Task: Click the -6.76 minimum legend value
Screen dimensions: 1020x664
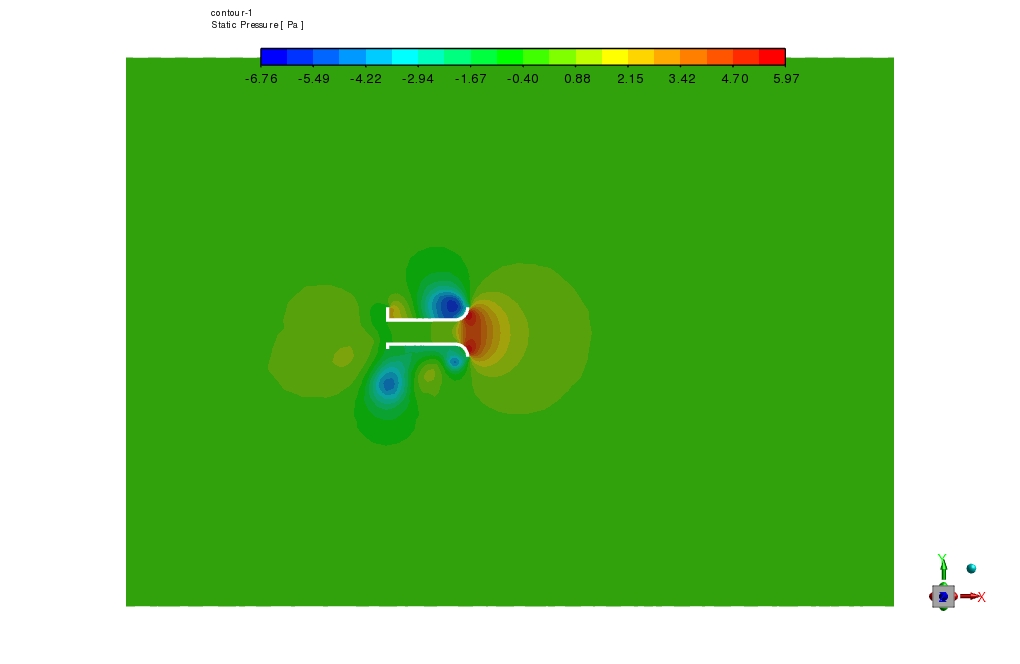Action: pyautogui.click(x=261, y=79)
